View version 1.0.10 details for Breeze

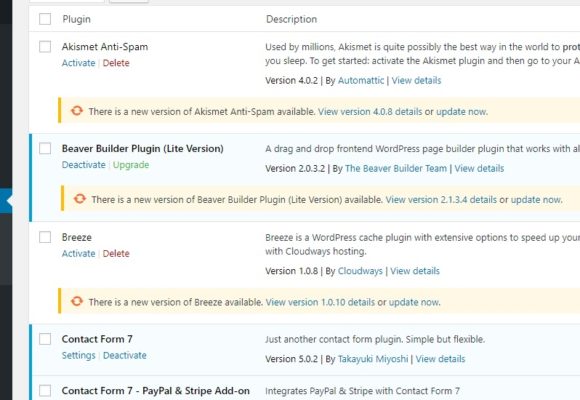point(320,302)
